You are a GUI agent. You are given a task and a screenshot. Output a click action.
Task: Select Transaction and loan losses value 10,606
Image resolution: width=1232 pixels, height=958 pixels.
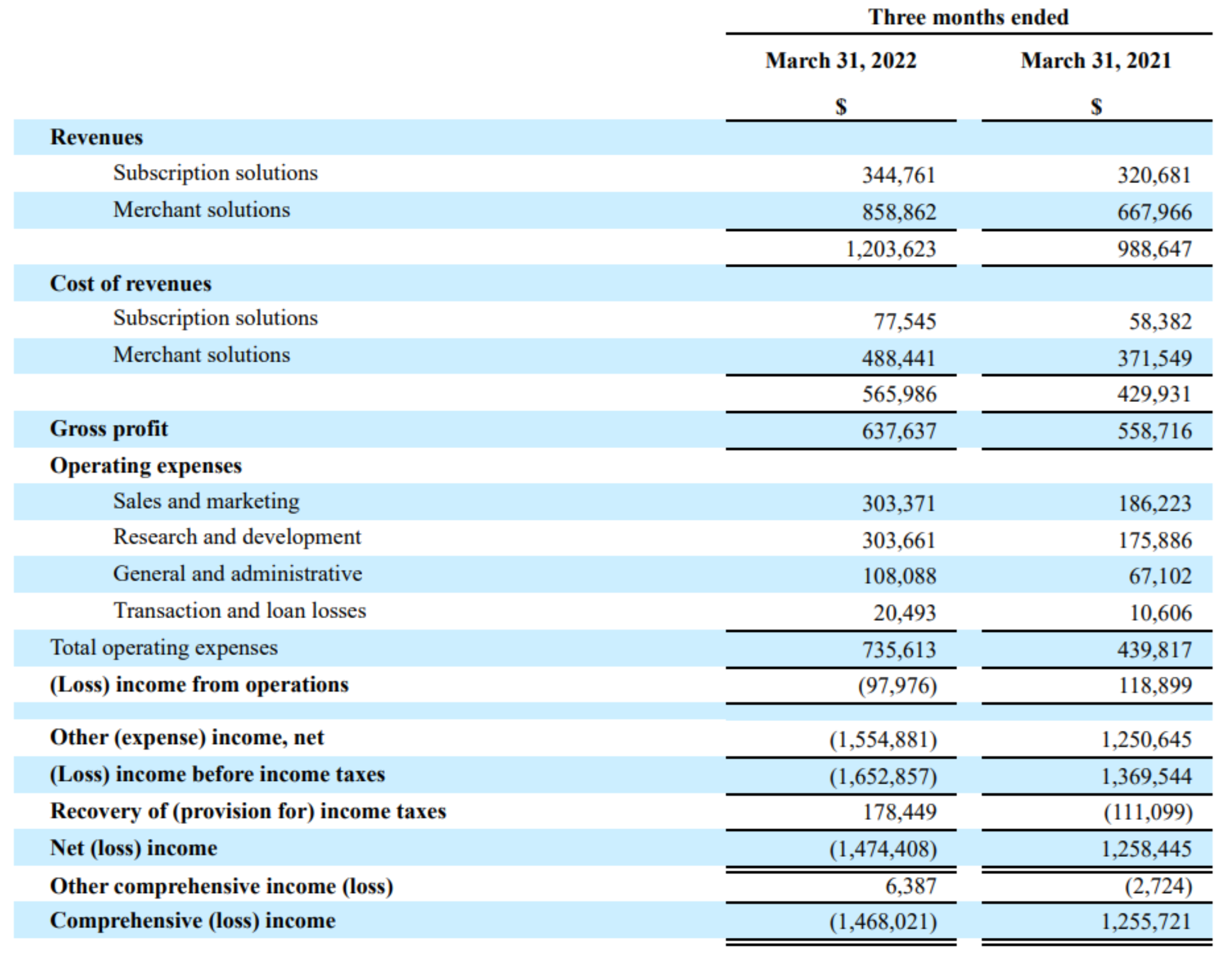[1160, 613]
